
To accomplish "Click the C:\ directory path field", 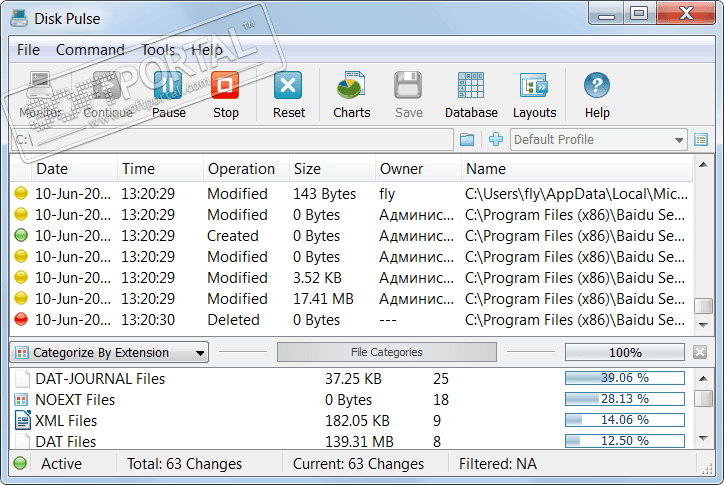I will pyautogui.click(x=232, y=139).
